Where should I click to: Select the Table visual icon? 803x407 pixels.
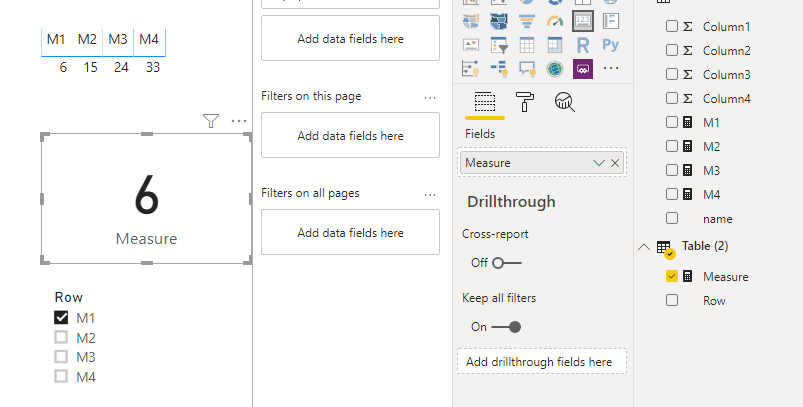[x=527, y=45]
